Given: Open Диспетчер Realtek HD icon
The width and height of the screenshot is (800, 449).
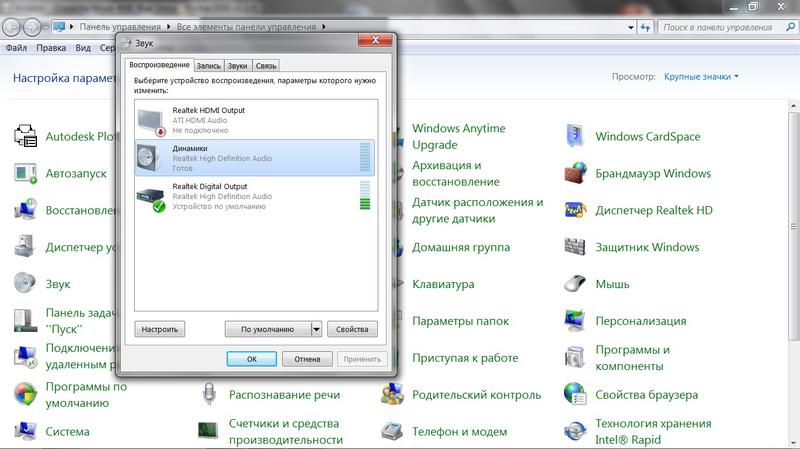Looking at the screenshot, I should (x=575, y=210).
